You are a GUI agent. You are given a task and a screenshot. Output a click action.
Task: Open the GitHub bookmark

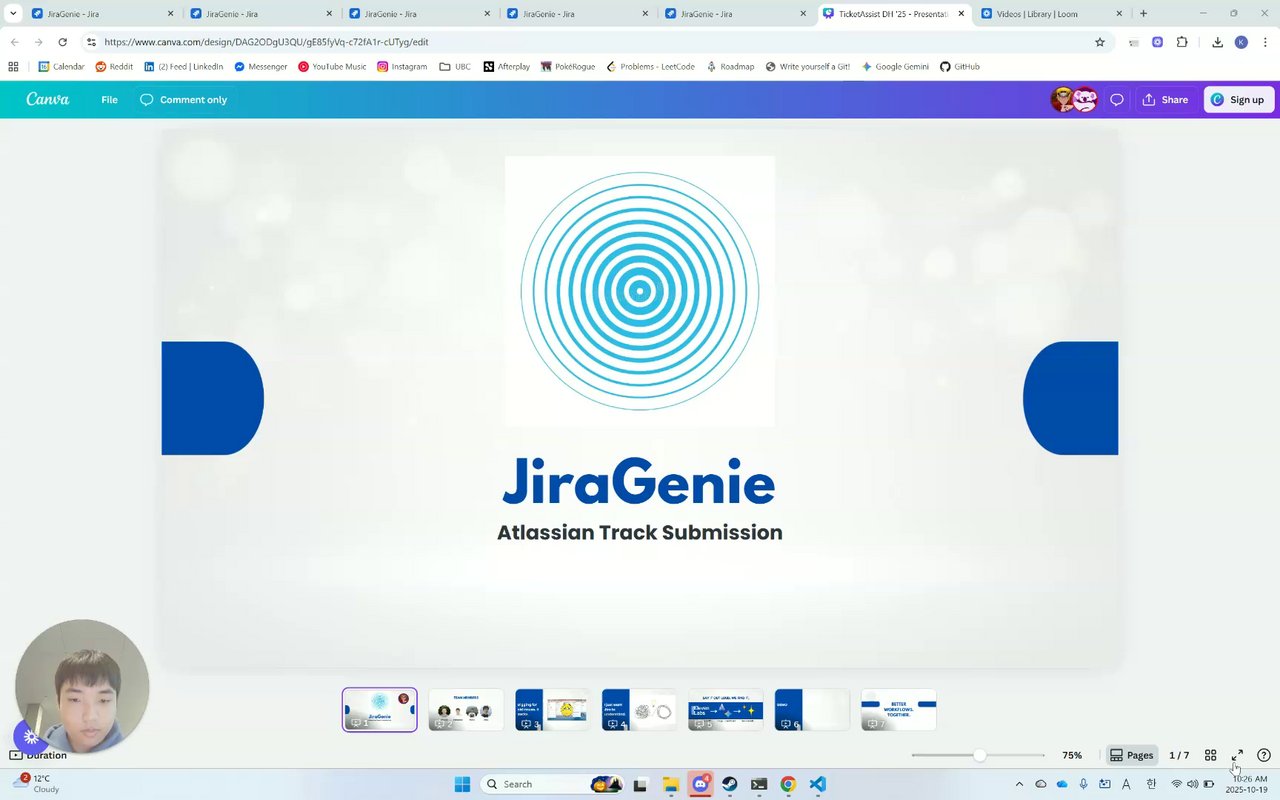click(x=959, y=67)
